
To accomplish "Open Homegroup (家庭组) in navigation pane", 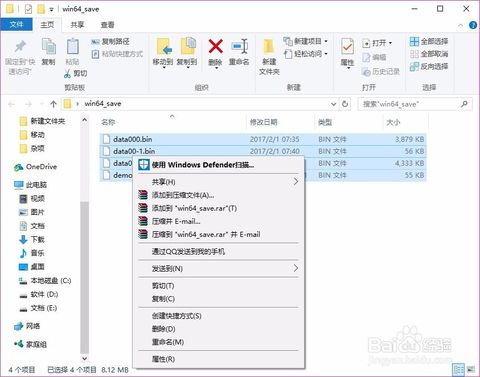I will pyautogui.click(x=30, y=344).
